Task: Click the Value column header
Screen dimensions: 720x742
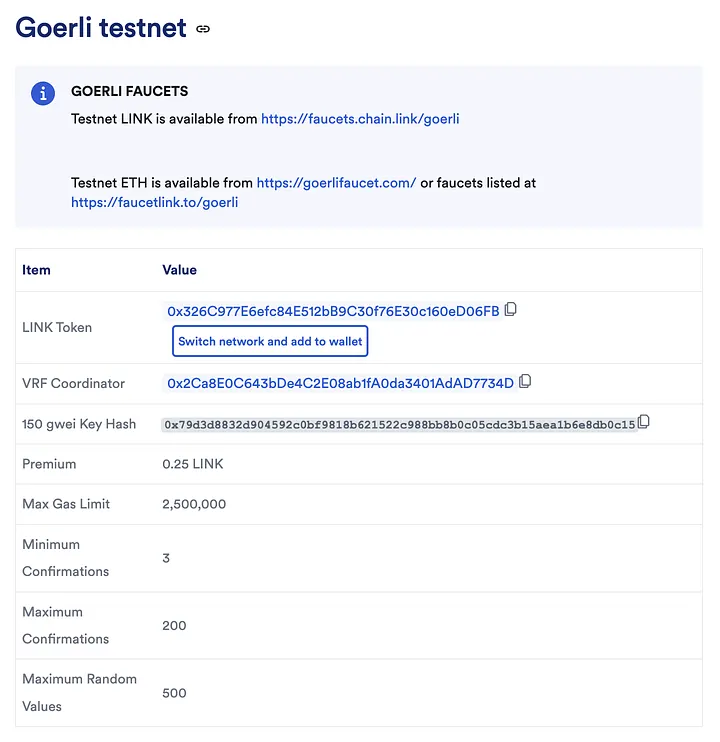Action: point(179,270)
